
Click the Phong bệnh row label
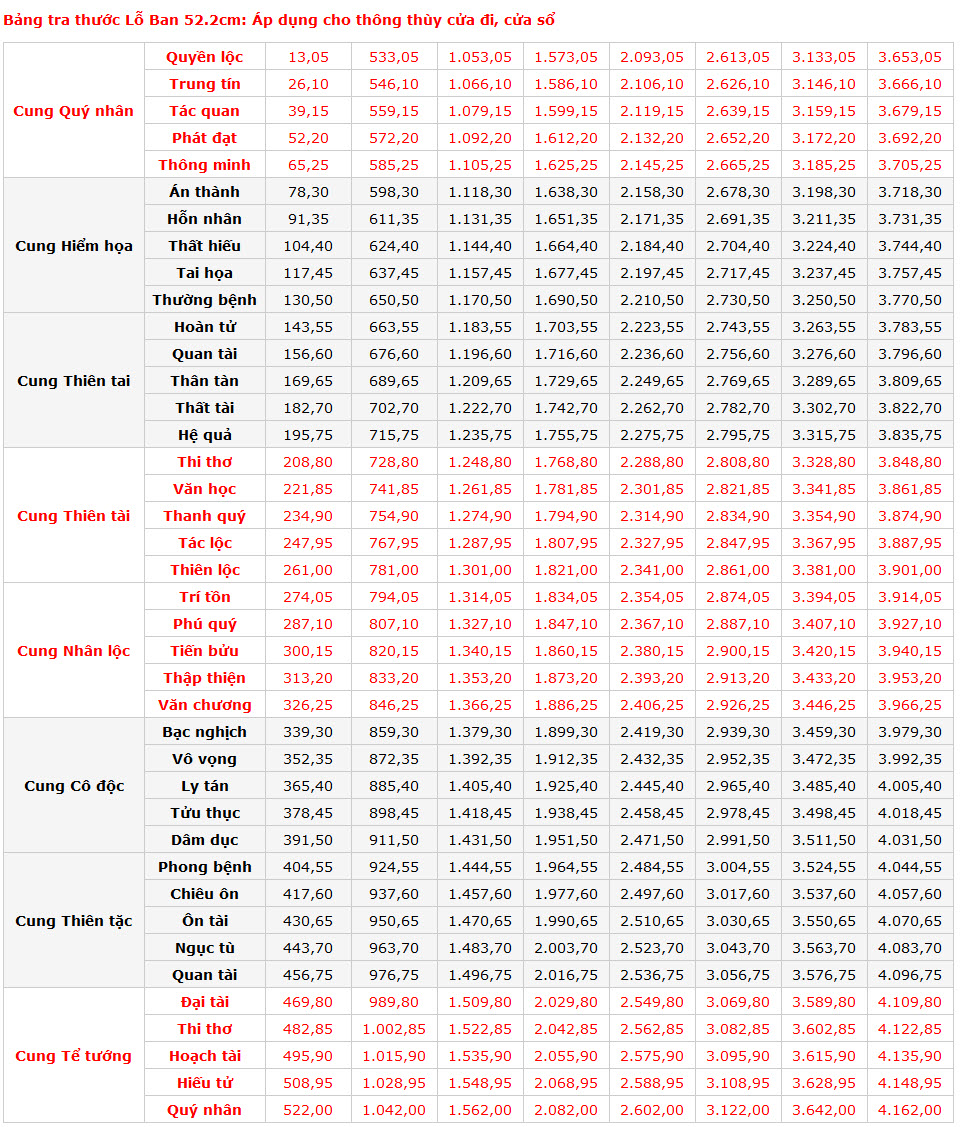(x=204, y=867)
